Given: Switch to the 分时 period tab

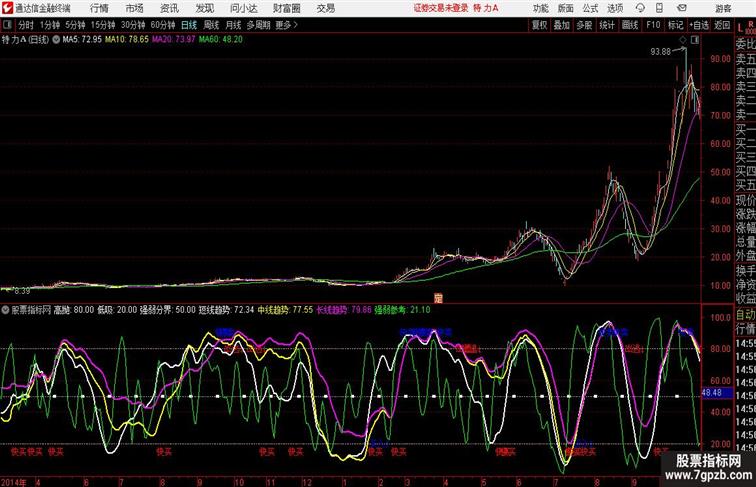Looking at the screenshot, I should (26, 25).
